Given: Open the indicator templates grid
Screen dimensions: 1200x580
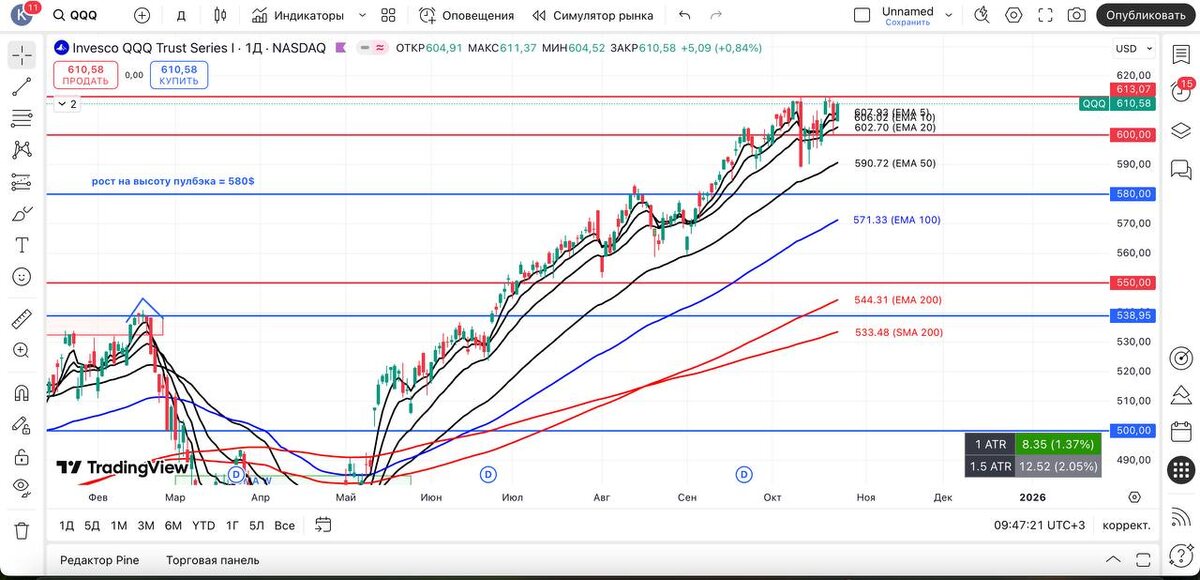Looking at the screenshot, I should coord(388,15).
